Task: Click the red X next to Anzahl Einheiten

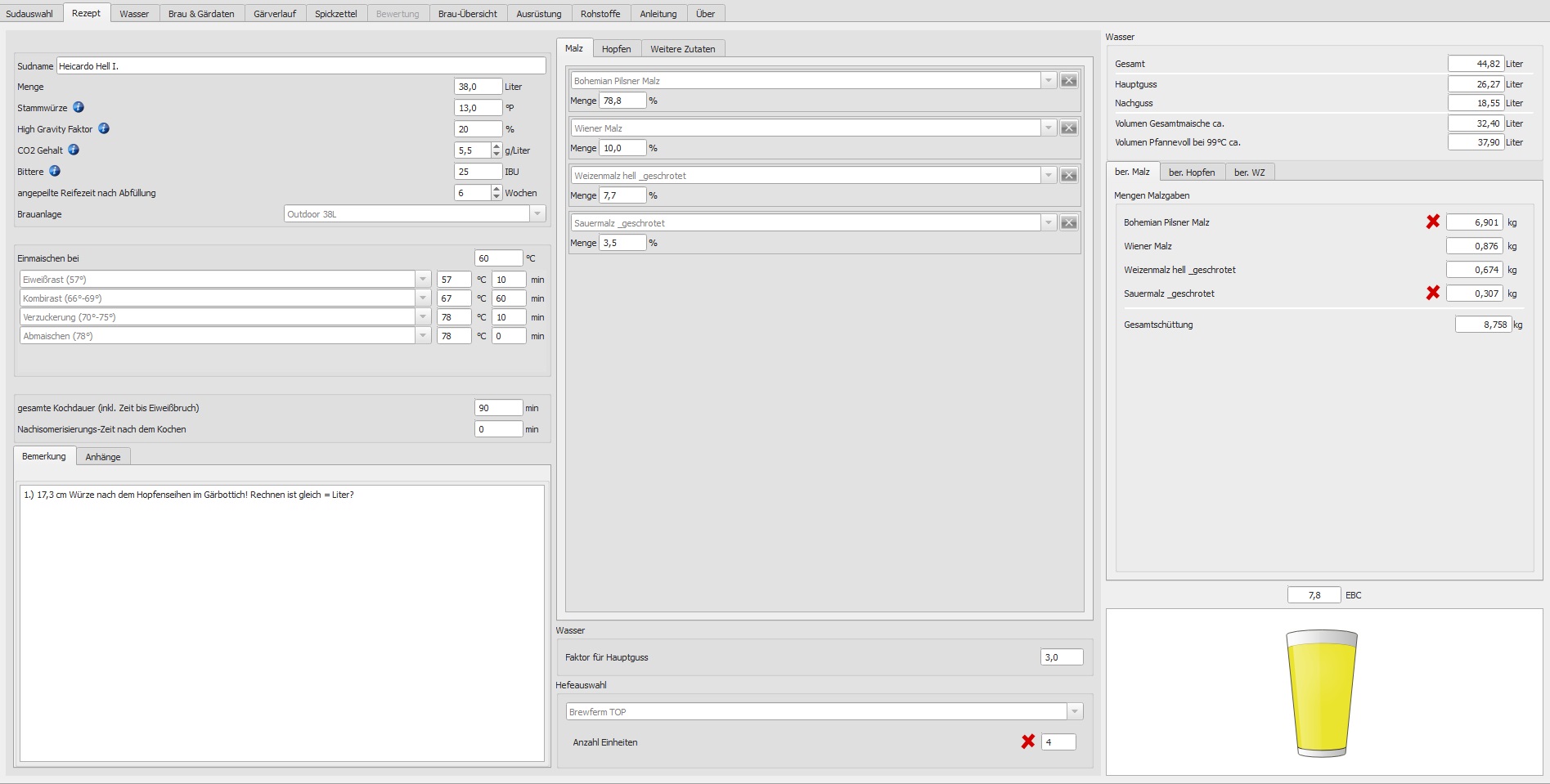Action: click(x=1028, y=741)
